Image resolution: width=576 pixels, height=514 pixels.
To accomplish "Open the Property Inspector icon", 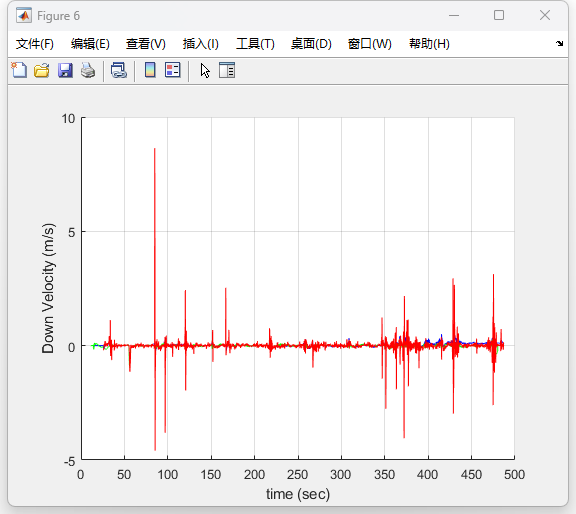I will (x=227, y=70).
